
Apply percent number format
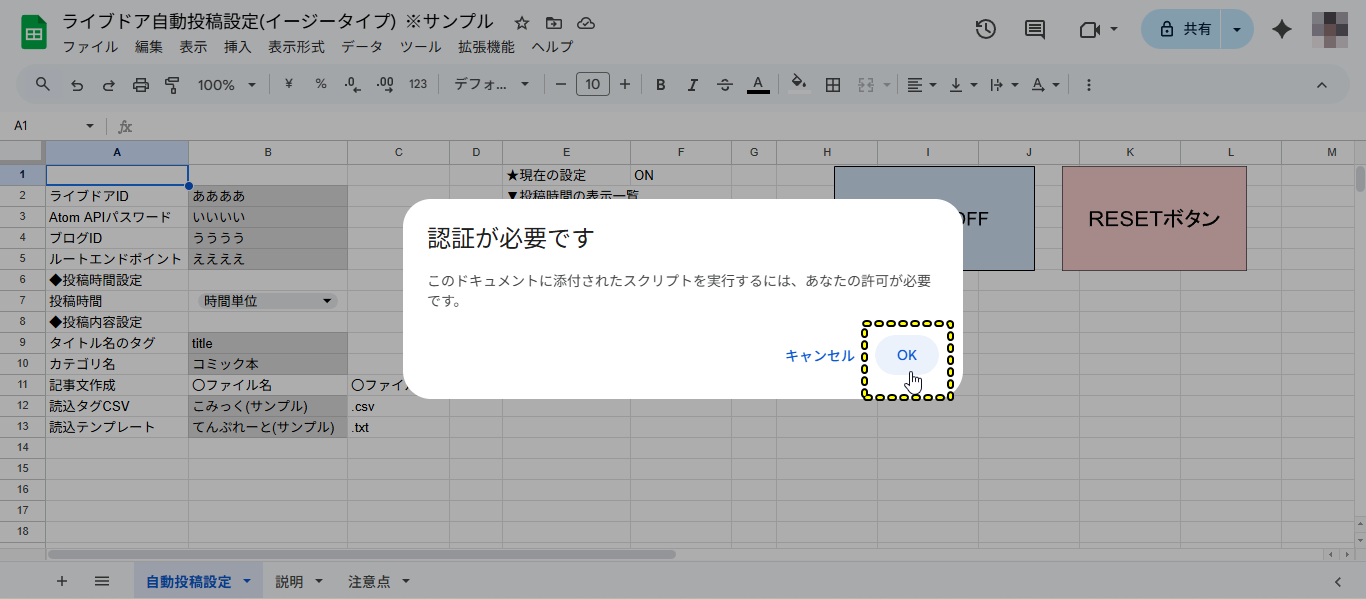(x=321, y=85)
